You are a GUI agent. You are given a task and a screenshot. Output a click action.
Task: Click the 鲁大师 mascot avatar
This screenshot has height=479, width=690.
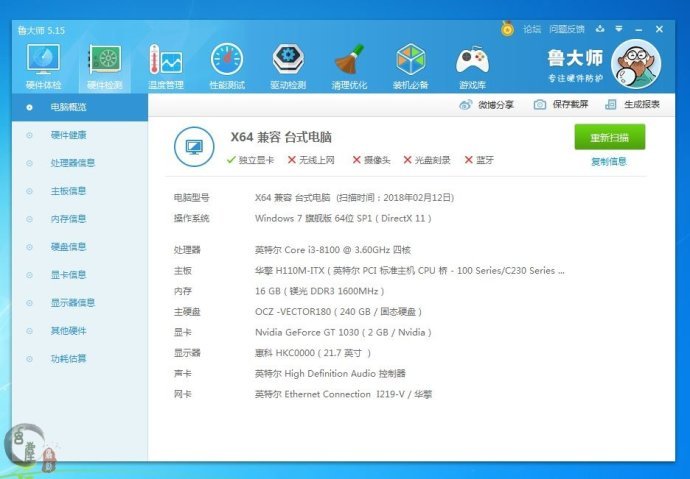(x=636, y=64)
